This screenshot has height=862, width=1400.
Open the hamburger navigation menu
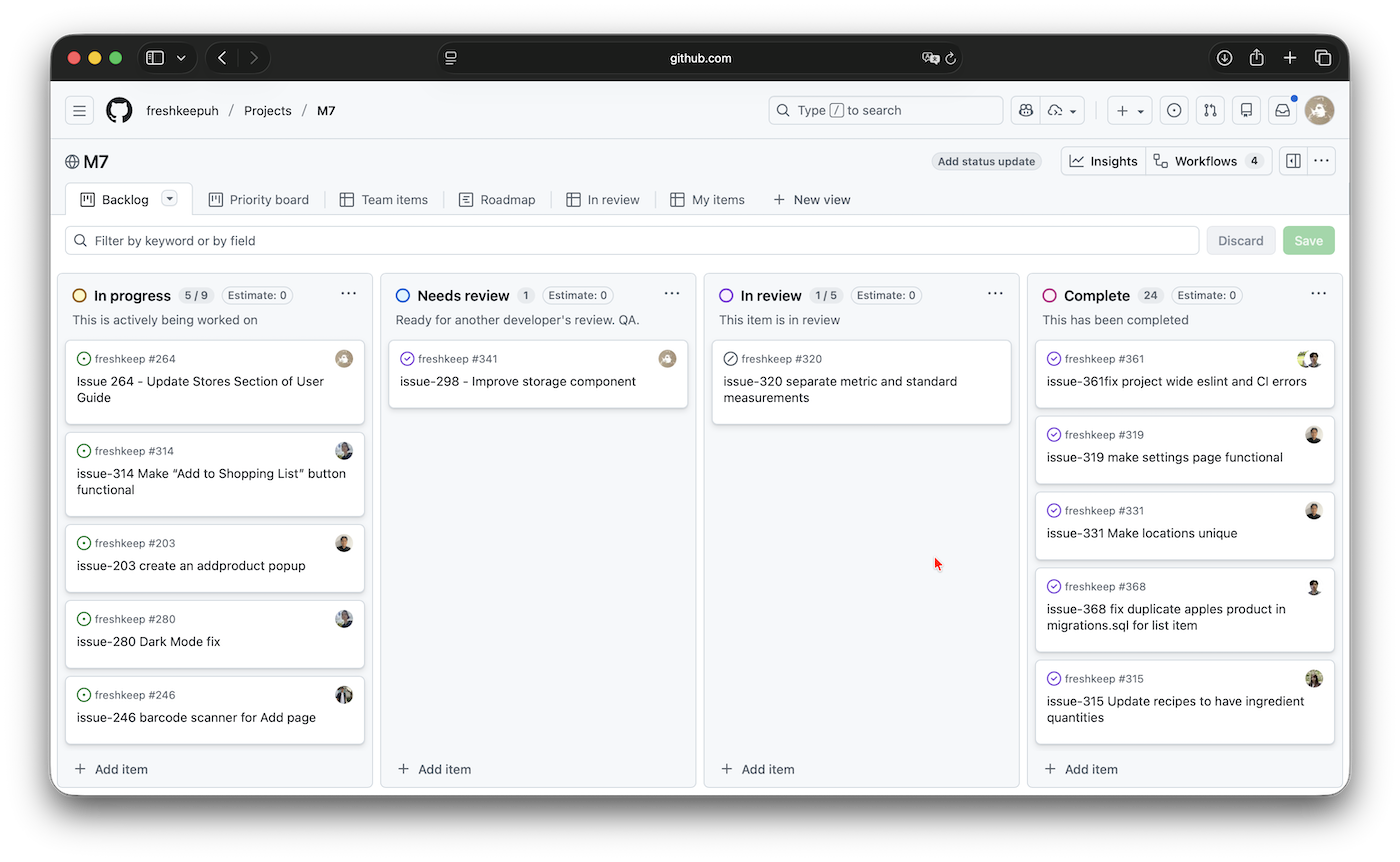point(80,110)
